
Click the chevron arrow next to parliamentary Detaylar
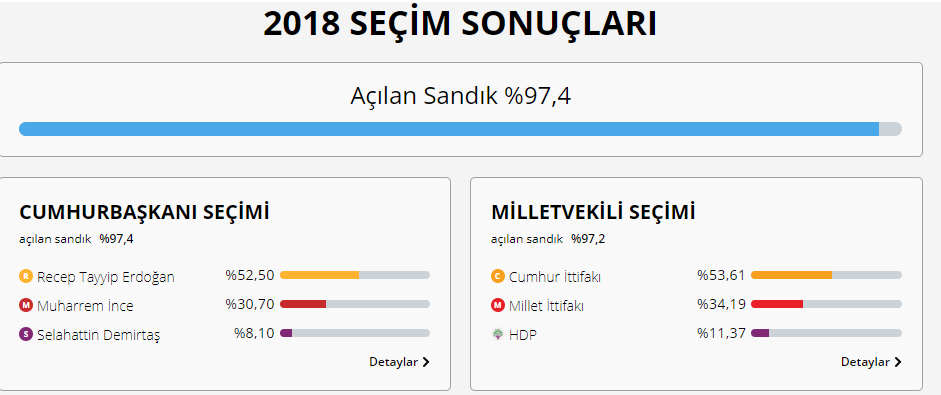click(898, 362)
